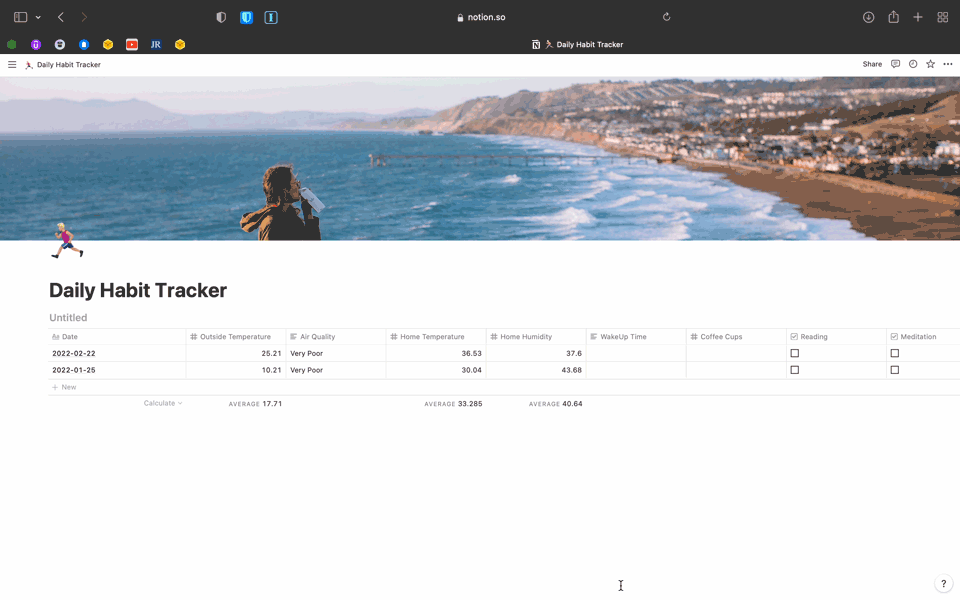Check Reading box for 2022-01-25
Image resolution: width=960 pixels, height=600 pixels.
pyautogui.click(x=795, y=370)
